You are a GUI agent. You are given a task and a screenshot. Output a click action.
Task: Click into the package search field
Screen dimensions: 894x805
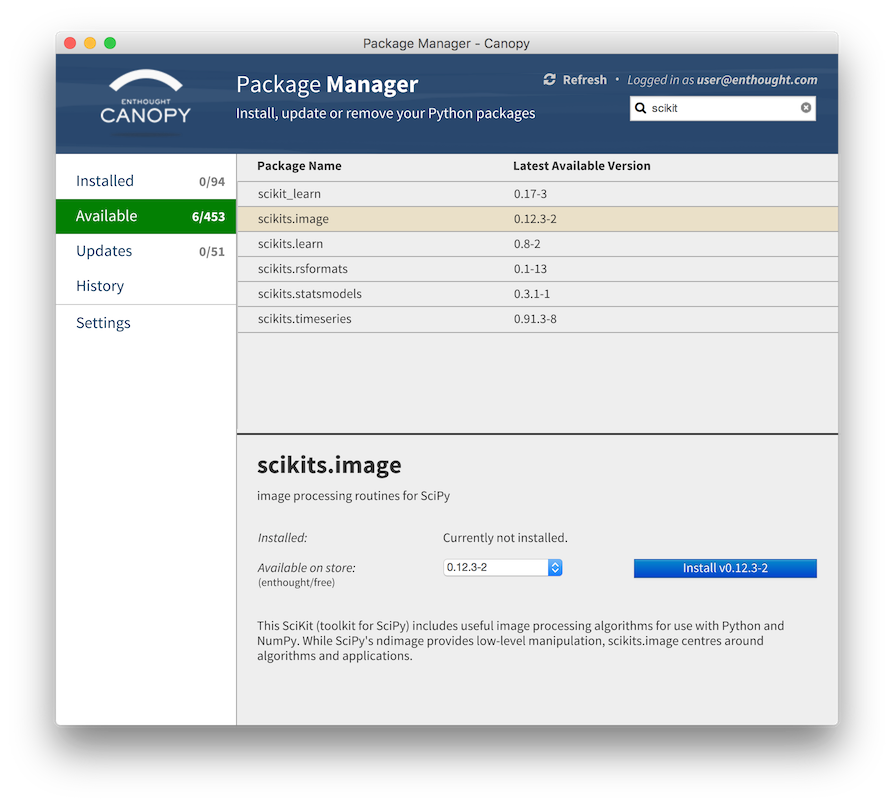click(722, 108)
